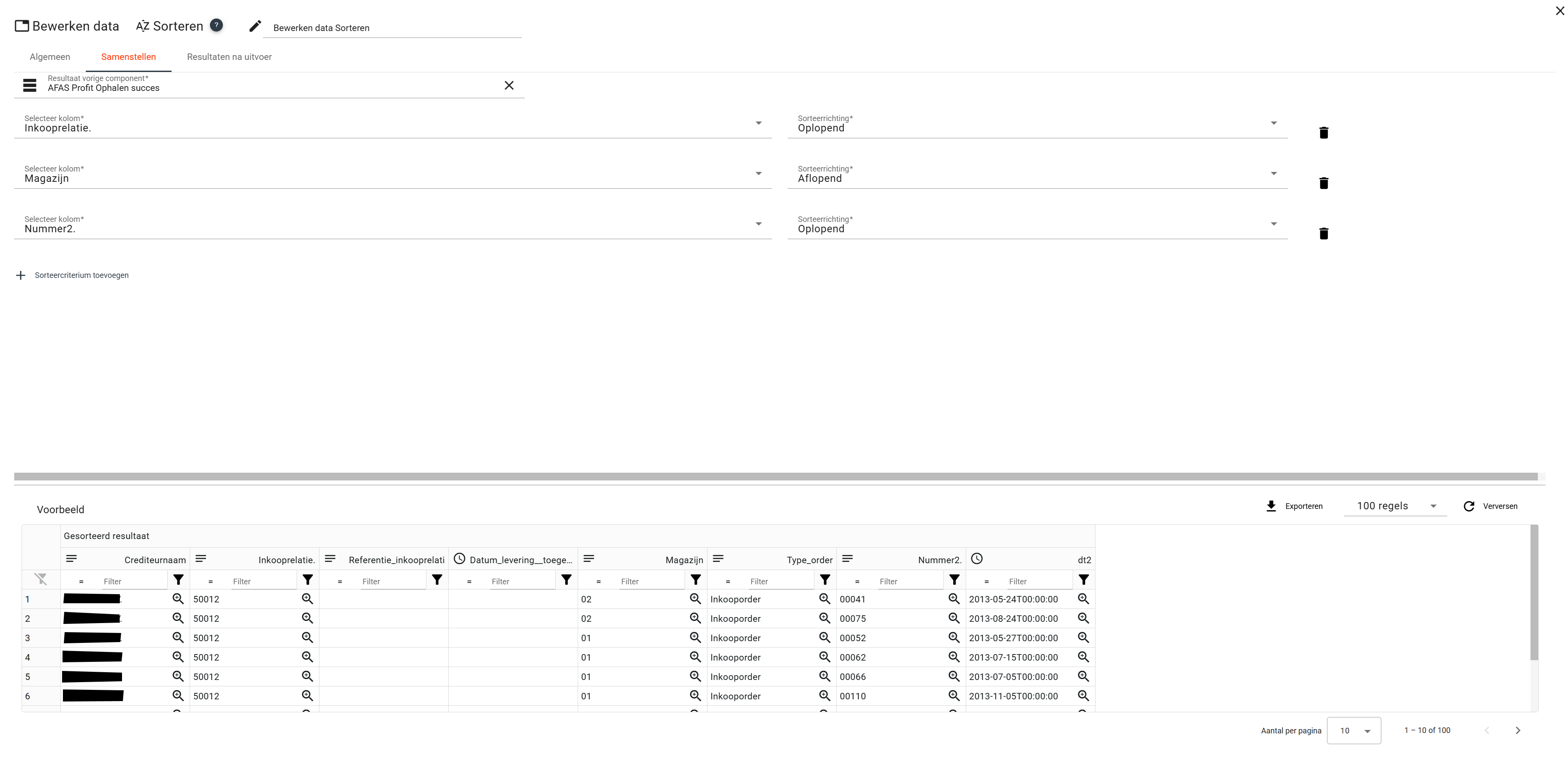Open the Resultaten na uitvoer tab
The width and height of the screenshot is (1568, 767).
[229, 56]
